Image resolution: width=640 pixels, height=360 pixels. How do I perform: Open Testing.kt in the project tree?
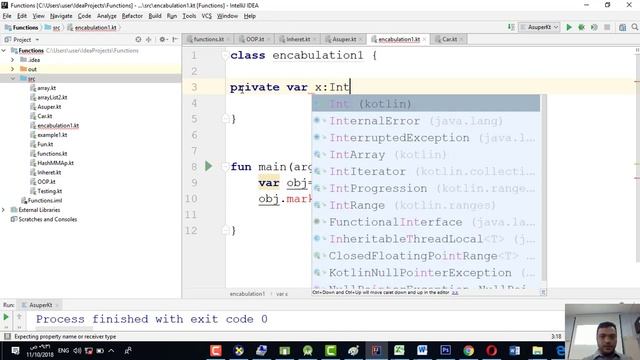click(49, 191)
